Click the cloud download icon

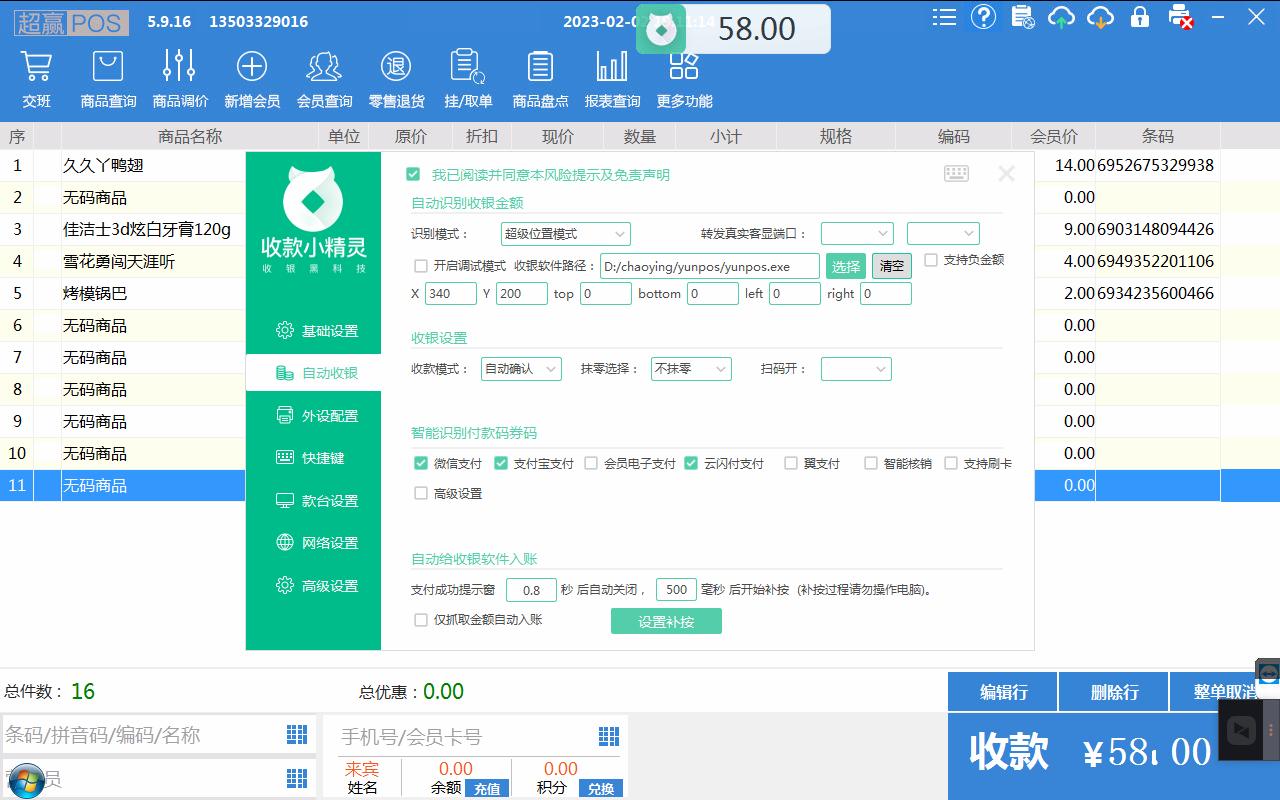(x=1100, y=17)
